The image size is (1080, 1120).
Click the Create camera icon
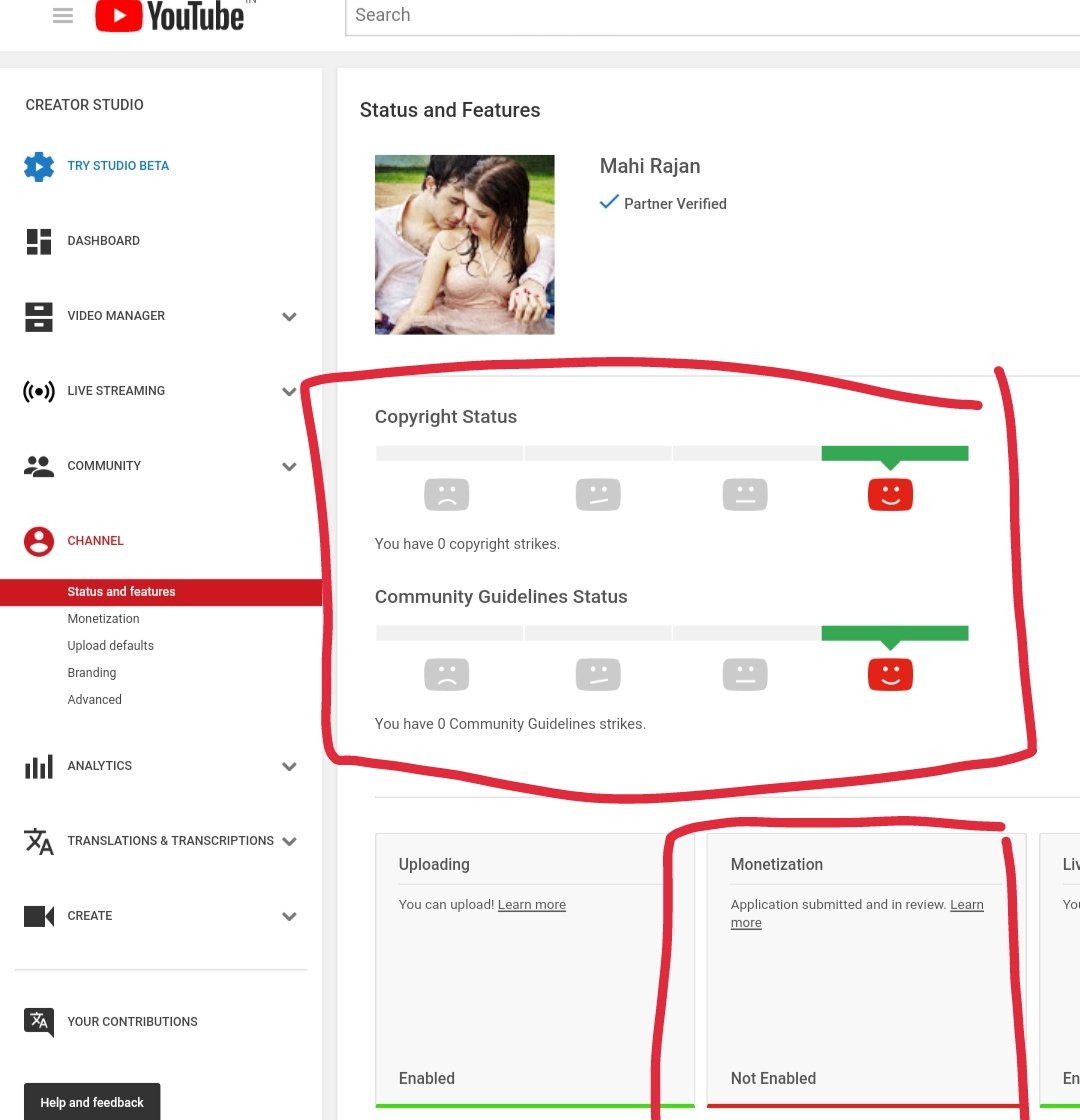(x=39, y=916)
